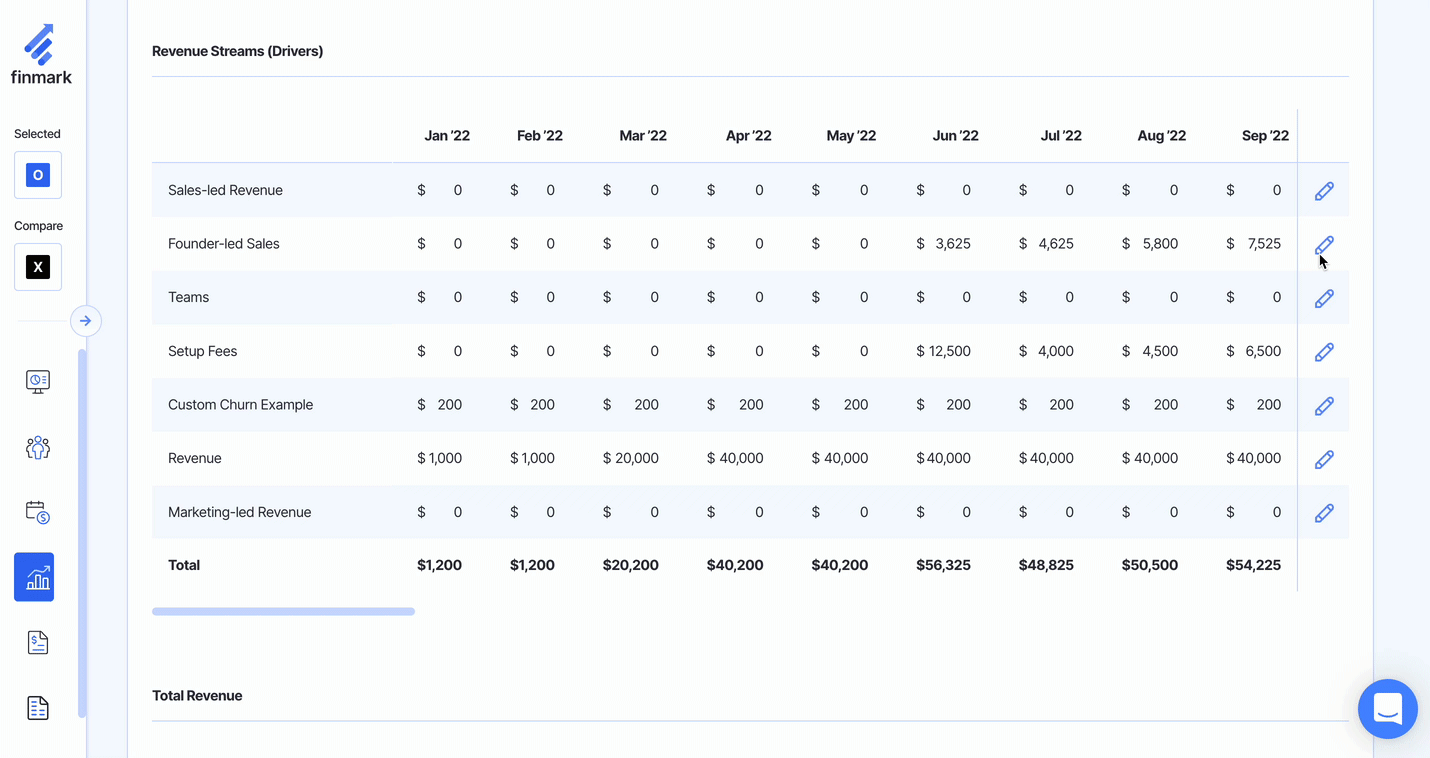
Task: Edit the Sales-led Revenue stream
Action: point(1324,191)
